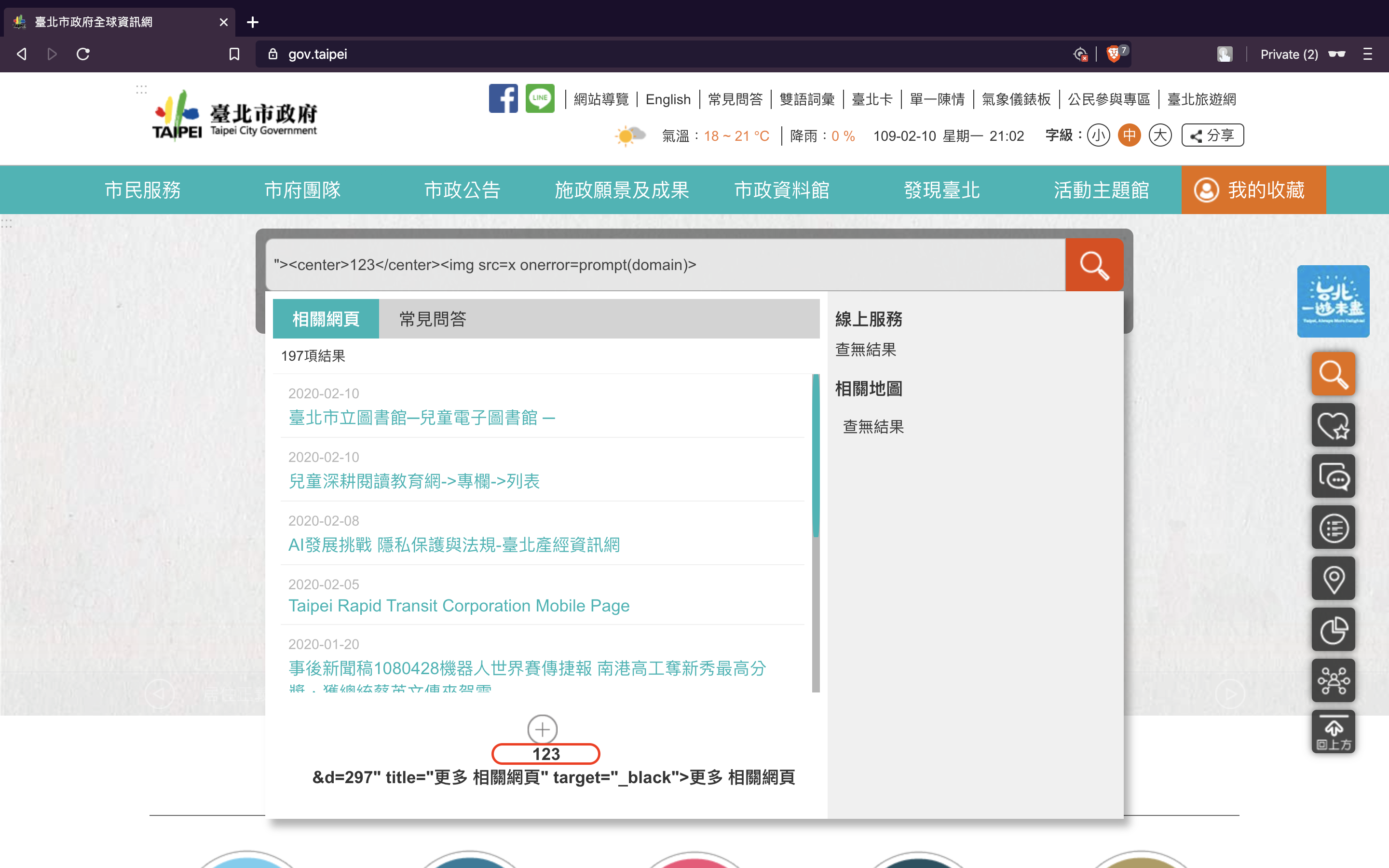
Task: Open the Taipei City Facebook page icon
Action: 503,99
